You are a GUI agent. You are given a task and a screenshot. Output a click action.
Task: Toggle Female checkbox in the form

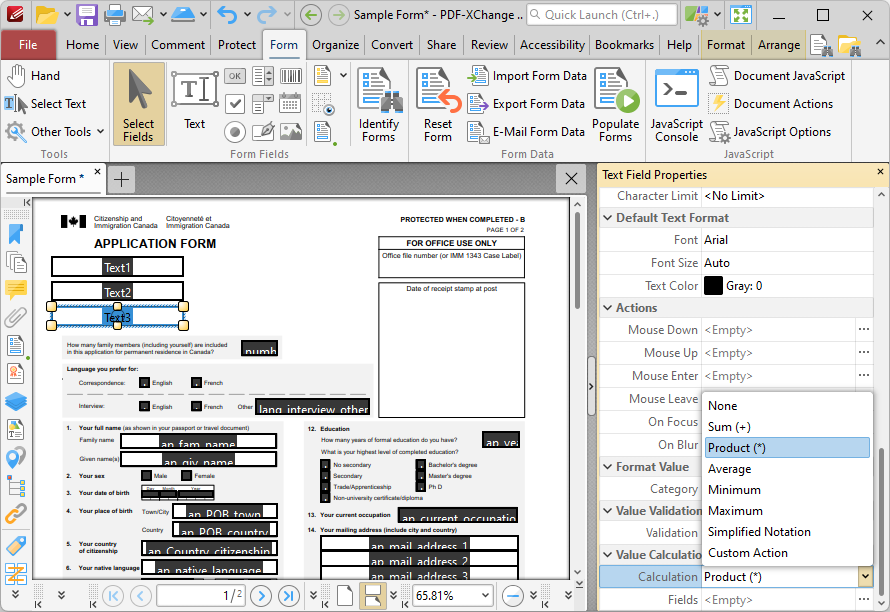[187, 476]
